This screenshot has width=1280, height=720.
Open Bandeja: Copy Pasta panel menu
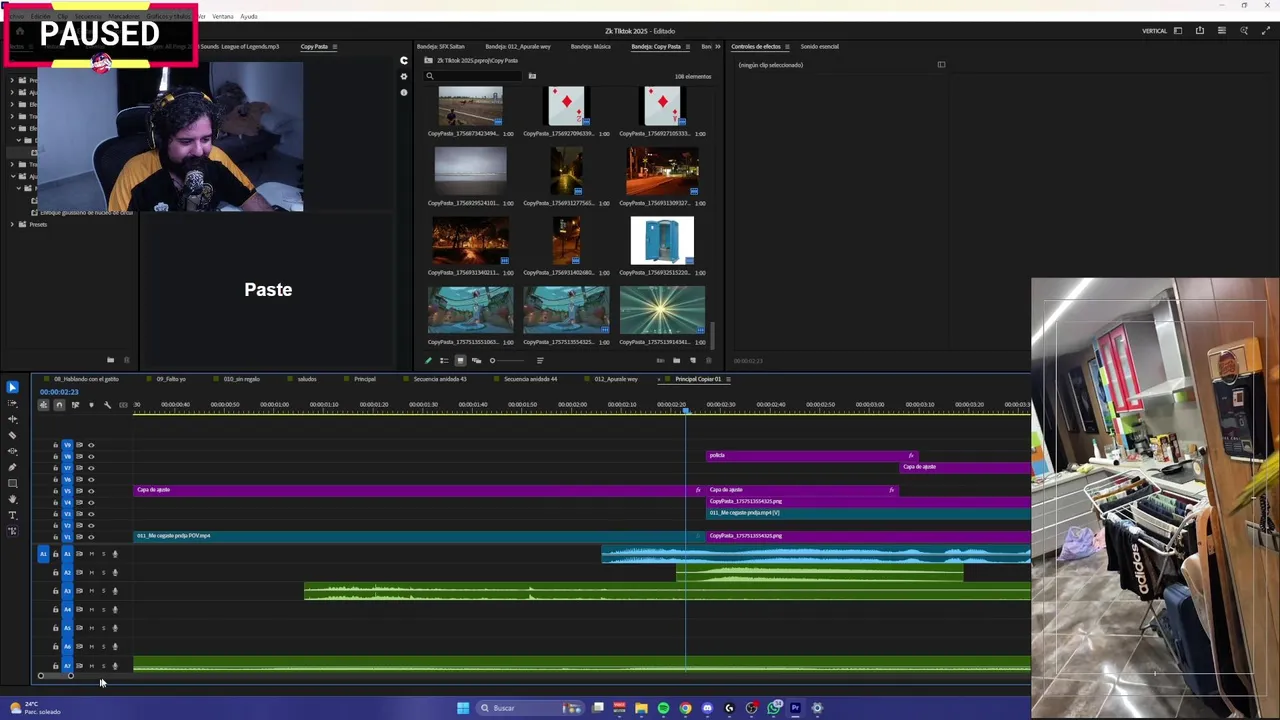click(687, 46)
